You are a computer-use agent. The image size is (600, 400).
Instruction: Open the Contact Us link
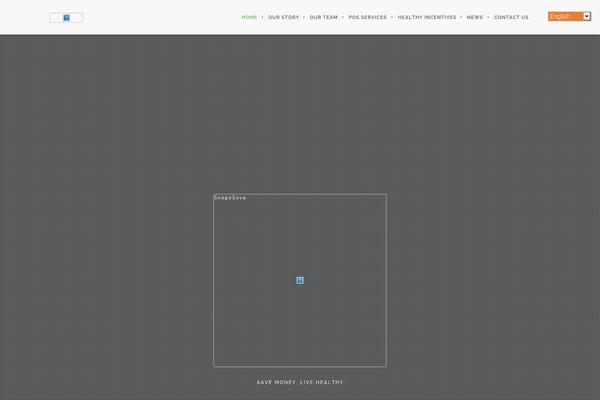(511, 17)
